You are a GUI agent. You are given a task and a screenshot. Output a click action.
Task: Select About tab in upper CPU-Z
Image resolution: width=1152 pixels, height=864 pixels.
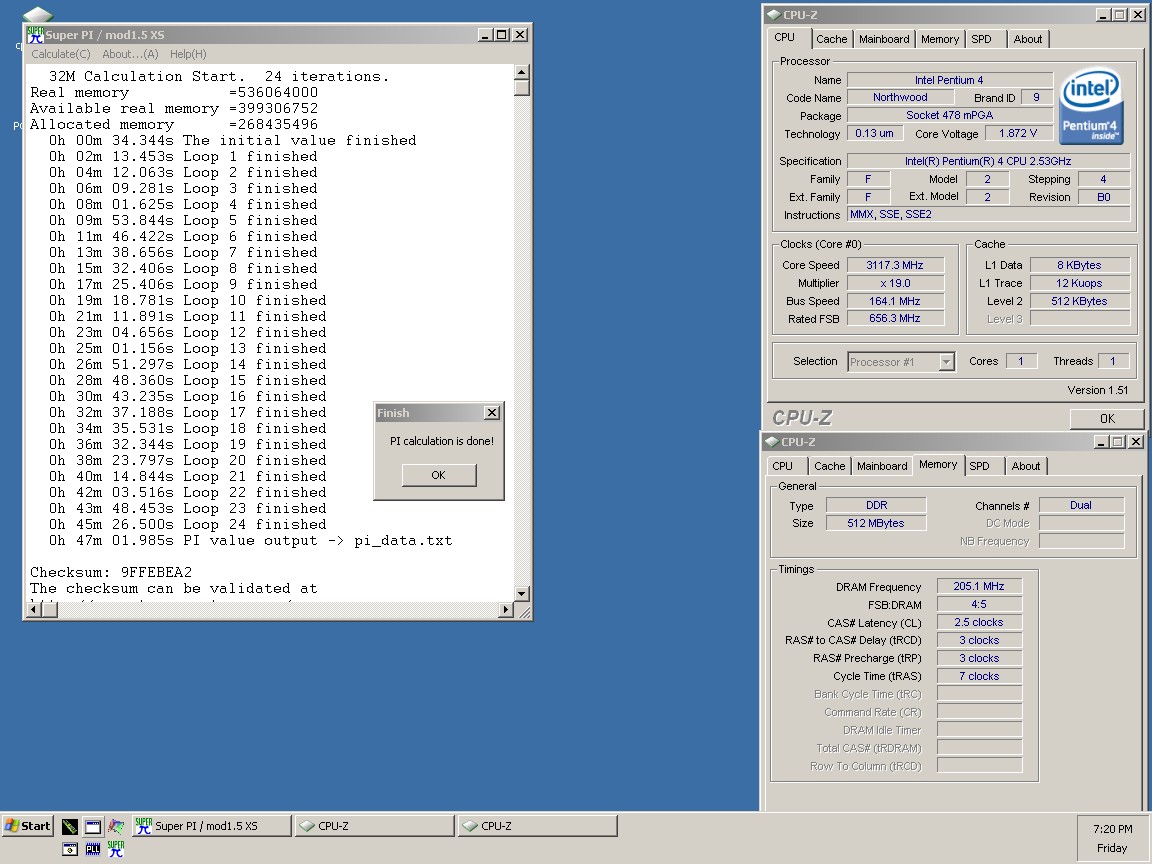click(x=1028, y=39)
